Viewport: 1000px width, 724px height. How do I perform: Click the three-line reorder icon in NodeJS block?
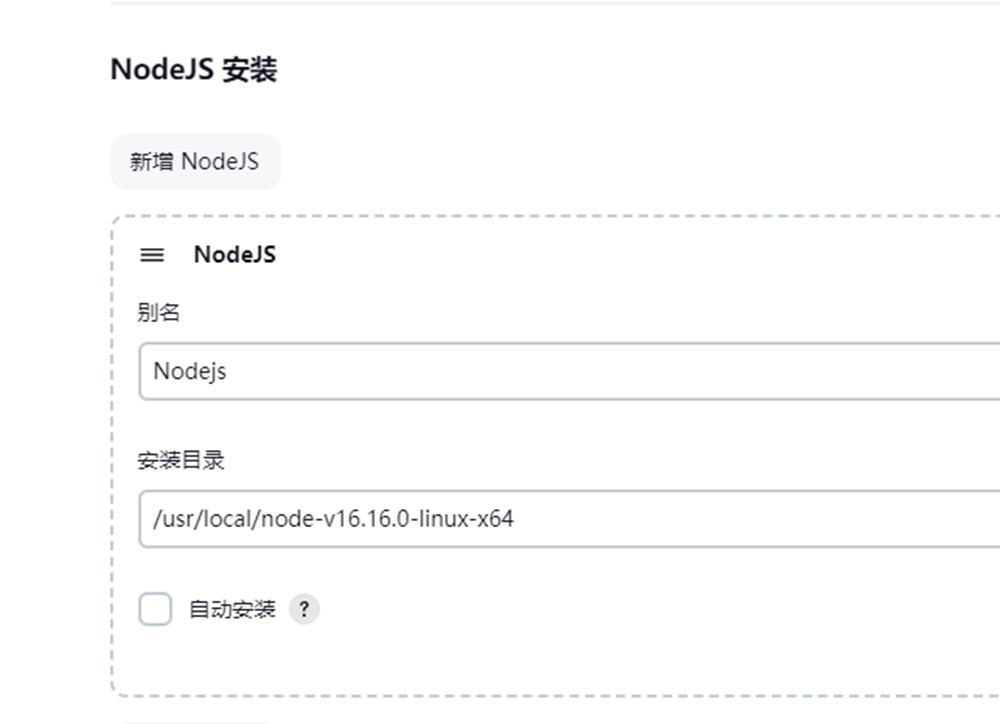[152, 255]
